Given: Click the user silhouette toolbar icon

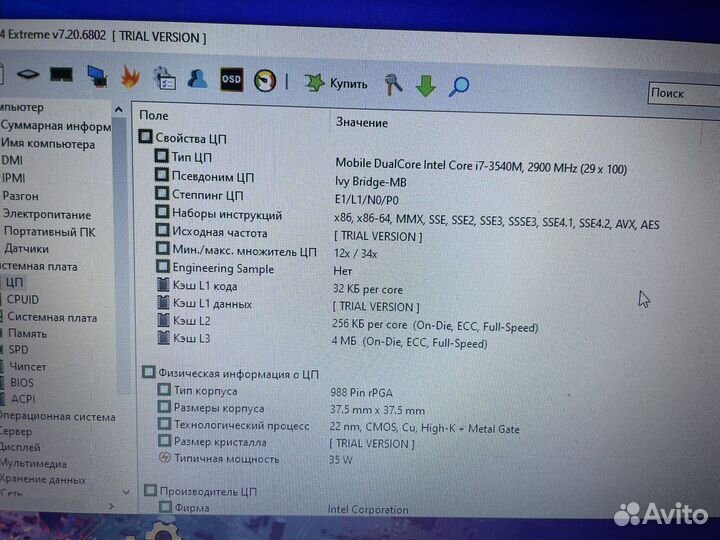Looking at the screenshot, I should [x=197, y=79].
